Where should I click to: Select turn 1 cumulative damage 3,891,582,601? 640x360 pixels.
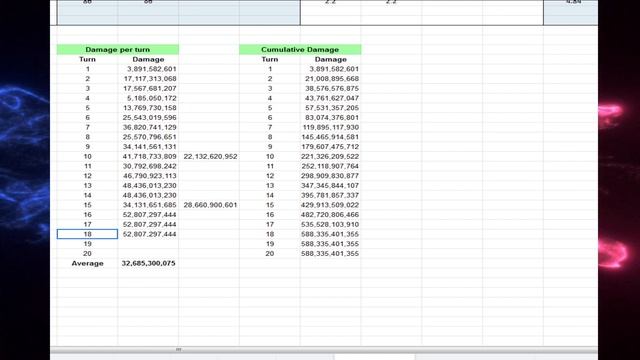click(x=331, y=69)
